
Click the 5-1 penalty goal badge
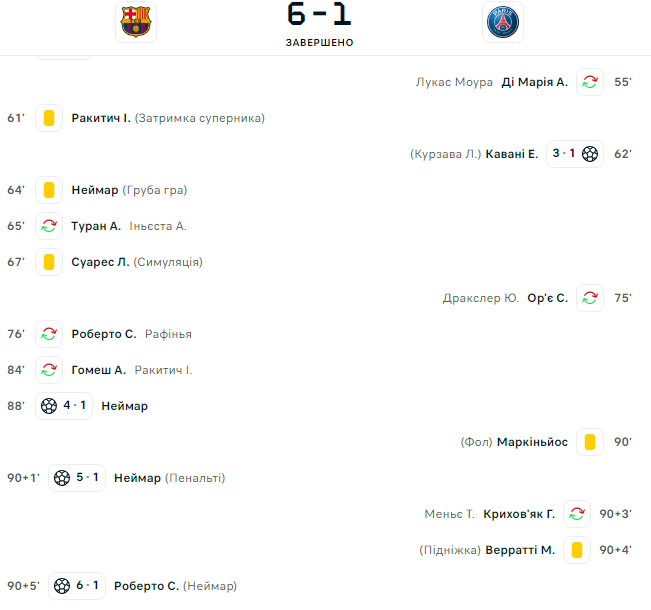(x=77, y=478)
